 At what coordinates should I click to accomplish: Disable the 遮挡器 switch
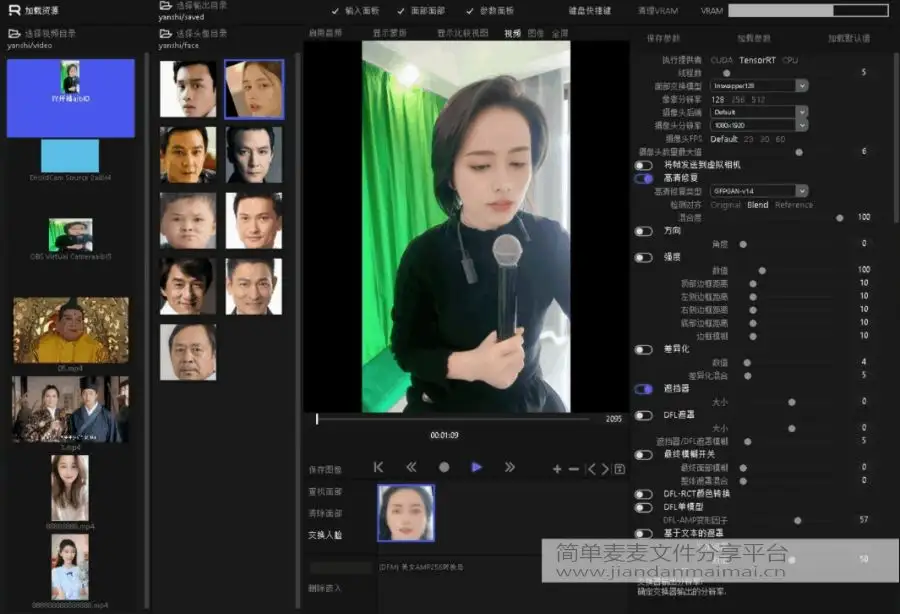pyautogui.click(x=644, y=389)
